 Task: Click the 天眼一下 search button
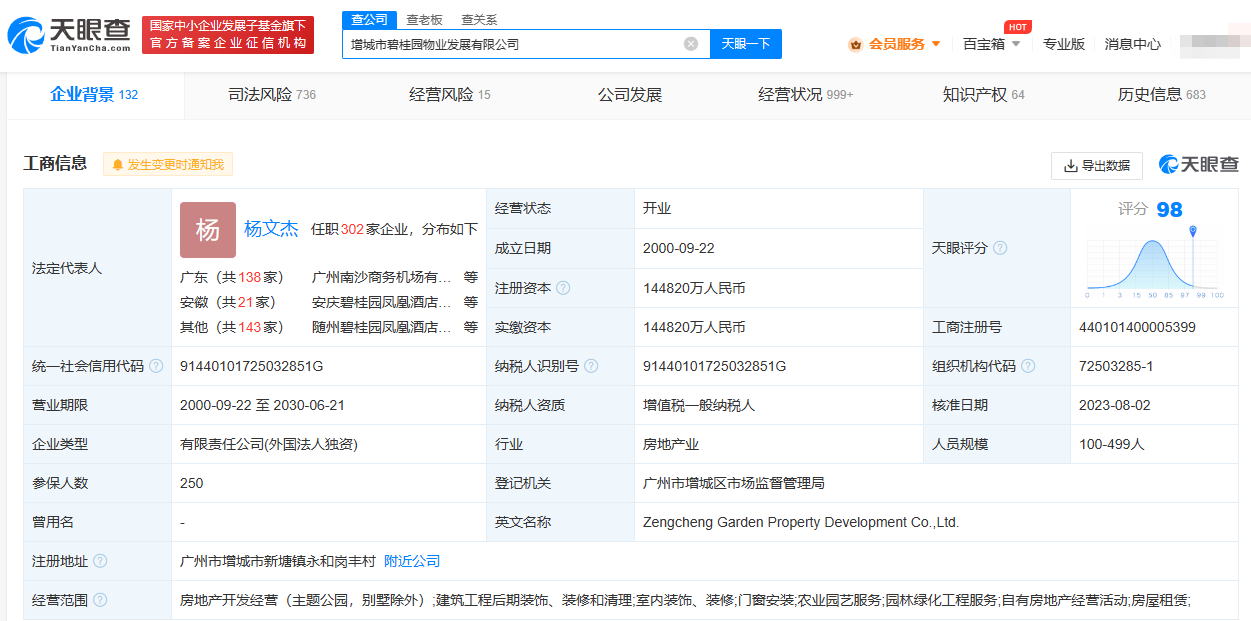pos(746,44)
